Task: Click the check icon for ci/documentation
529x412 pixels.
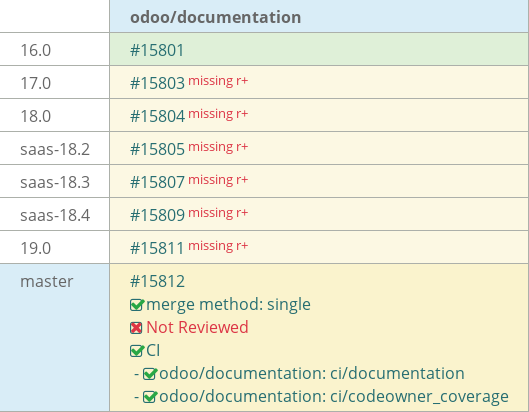Action: coord(150,374)
